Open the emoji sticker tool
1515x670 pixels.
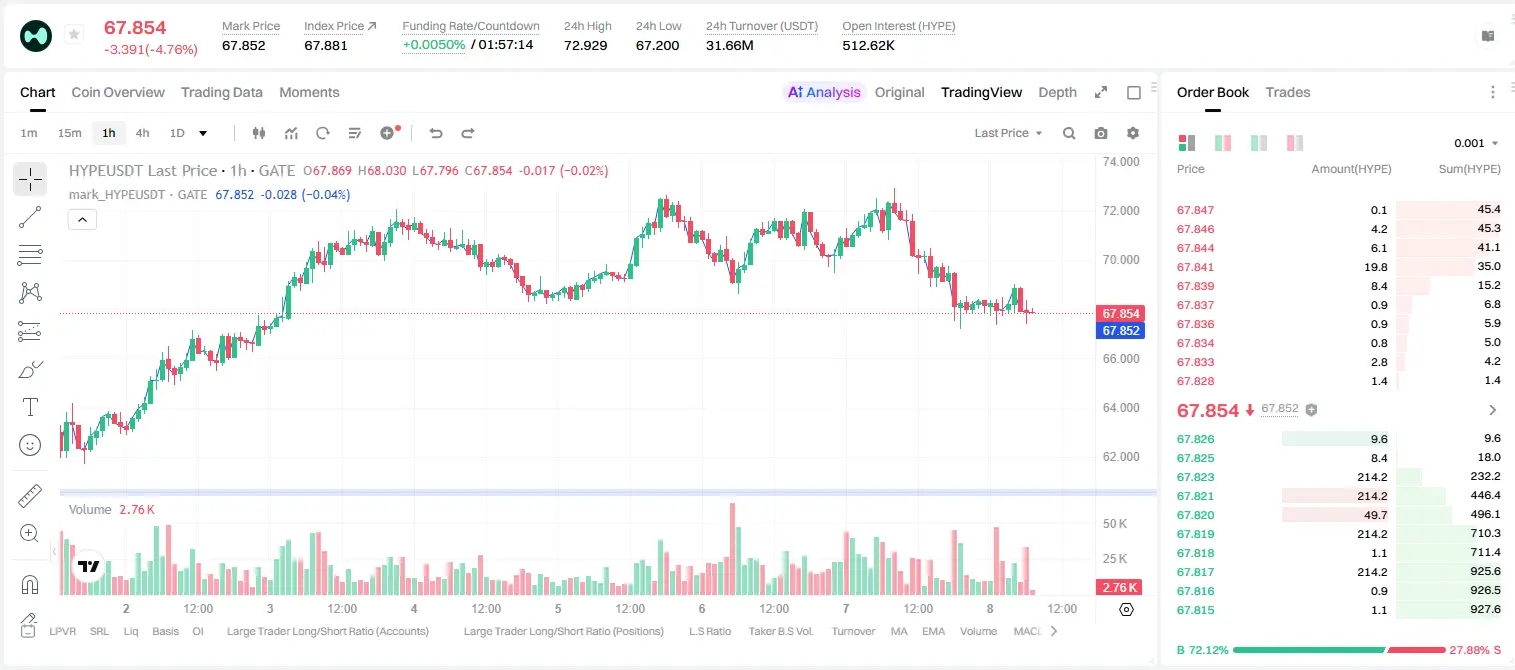(30, 445)
